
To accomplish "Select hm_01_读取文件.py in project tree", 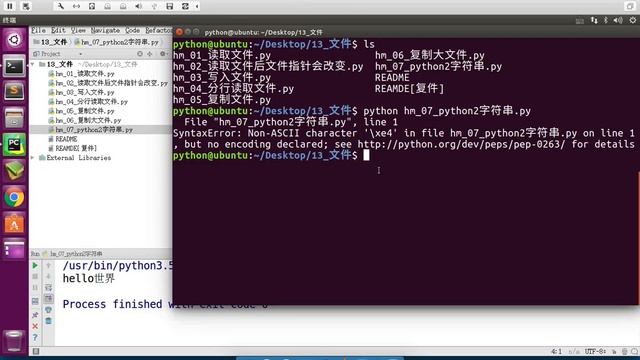I will tap(81, 74).
